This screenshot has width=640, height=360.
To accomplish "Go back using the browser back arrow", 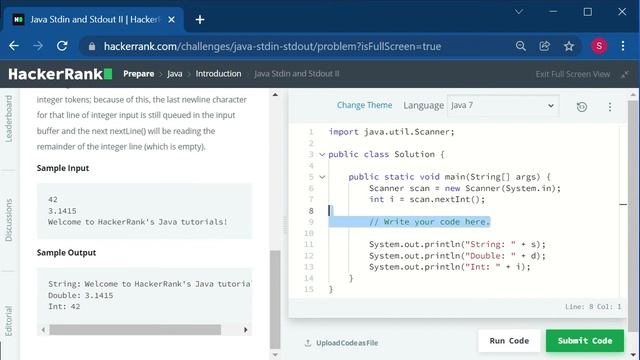I will point(14,46).
